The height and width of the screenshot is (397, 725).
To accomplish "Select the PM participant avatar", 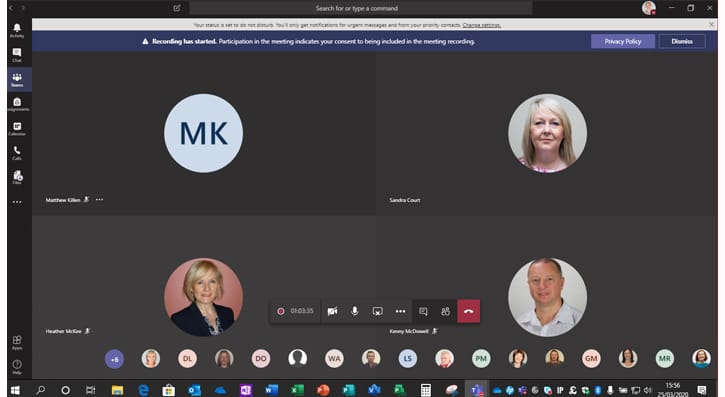I will pyautogui.click(x=481, y=359).
